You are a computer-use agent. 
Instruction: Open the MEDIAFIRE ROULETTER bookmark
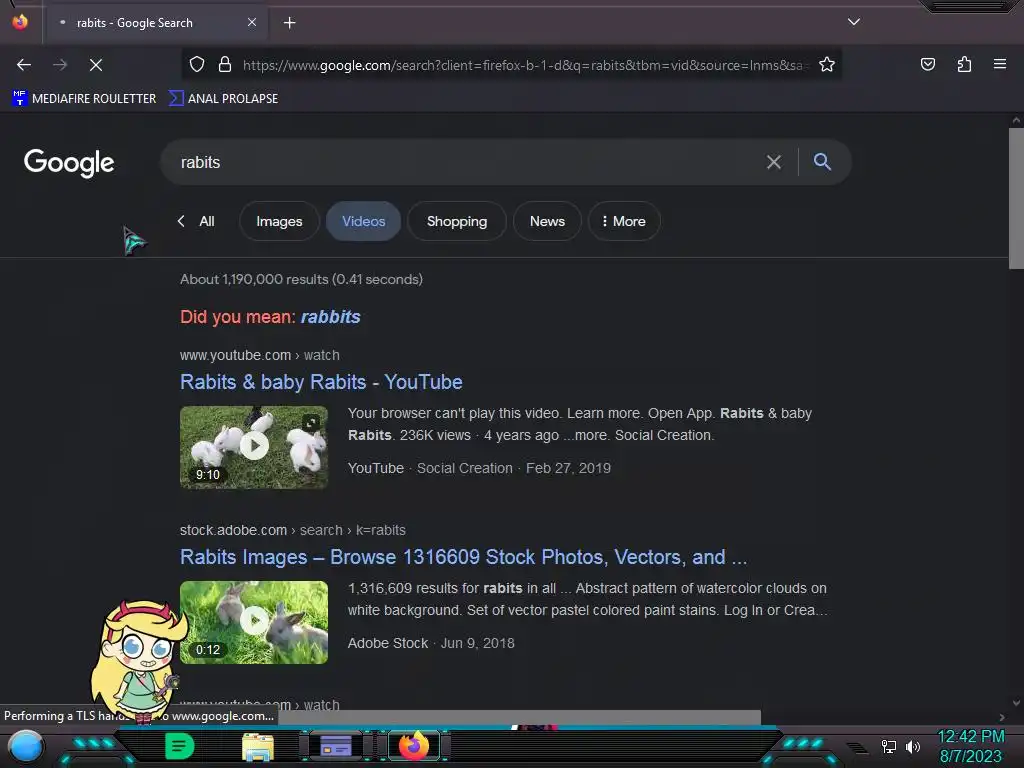click(84, 99)
